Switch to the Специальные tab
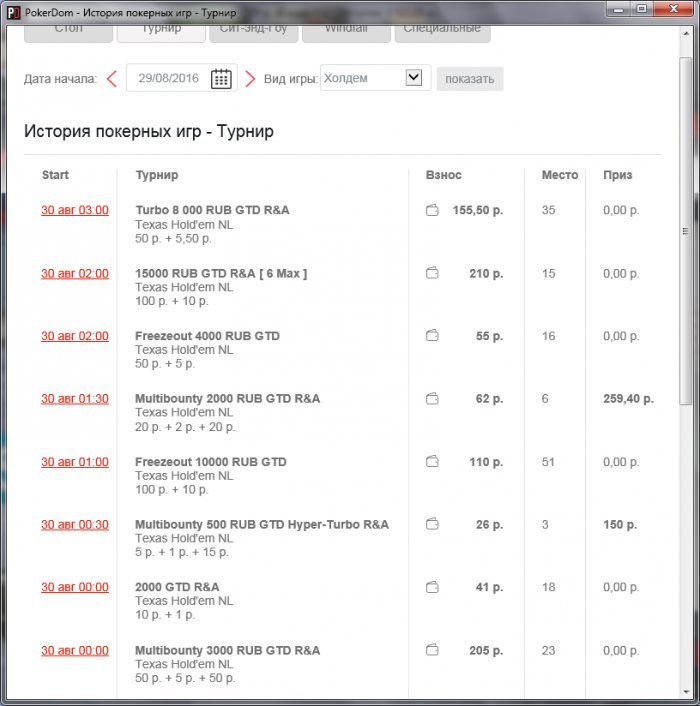 (x=442, y=33)
